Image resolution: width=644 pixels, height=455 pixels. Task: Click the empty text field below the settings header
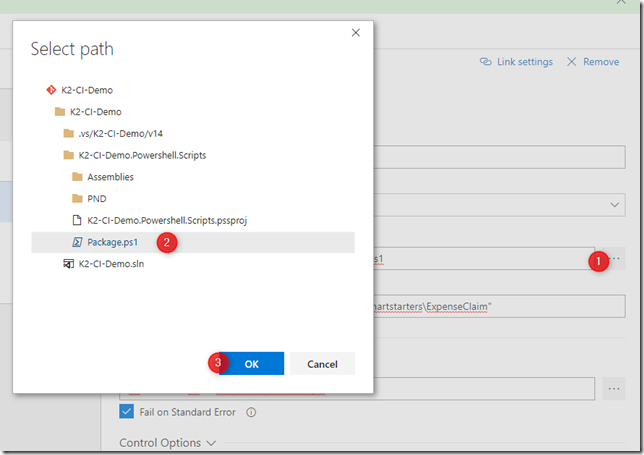click(x=499, y=157)
